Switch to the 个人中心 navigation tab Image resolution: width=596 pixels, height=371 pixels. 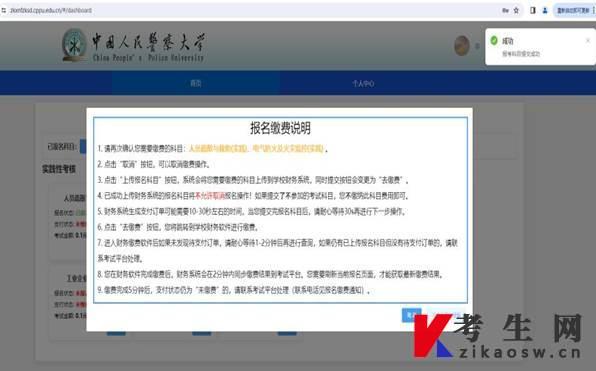pos(363,84)
